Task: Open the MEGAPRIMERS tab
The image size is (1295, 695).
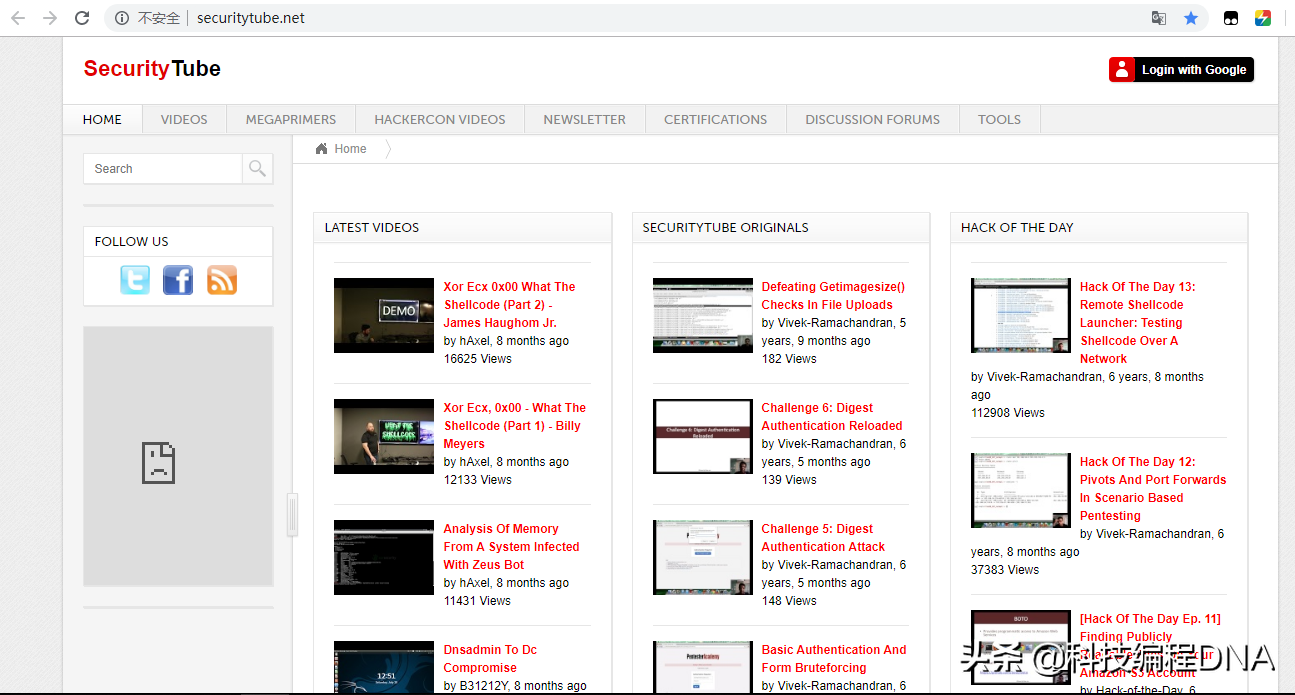Action: (291, 120)
